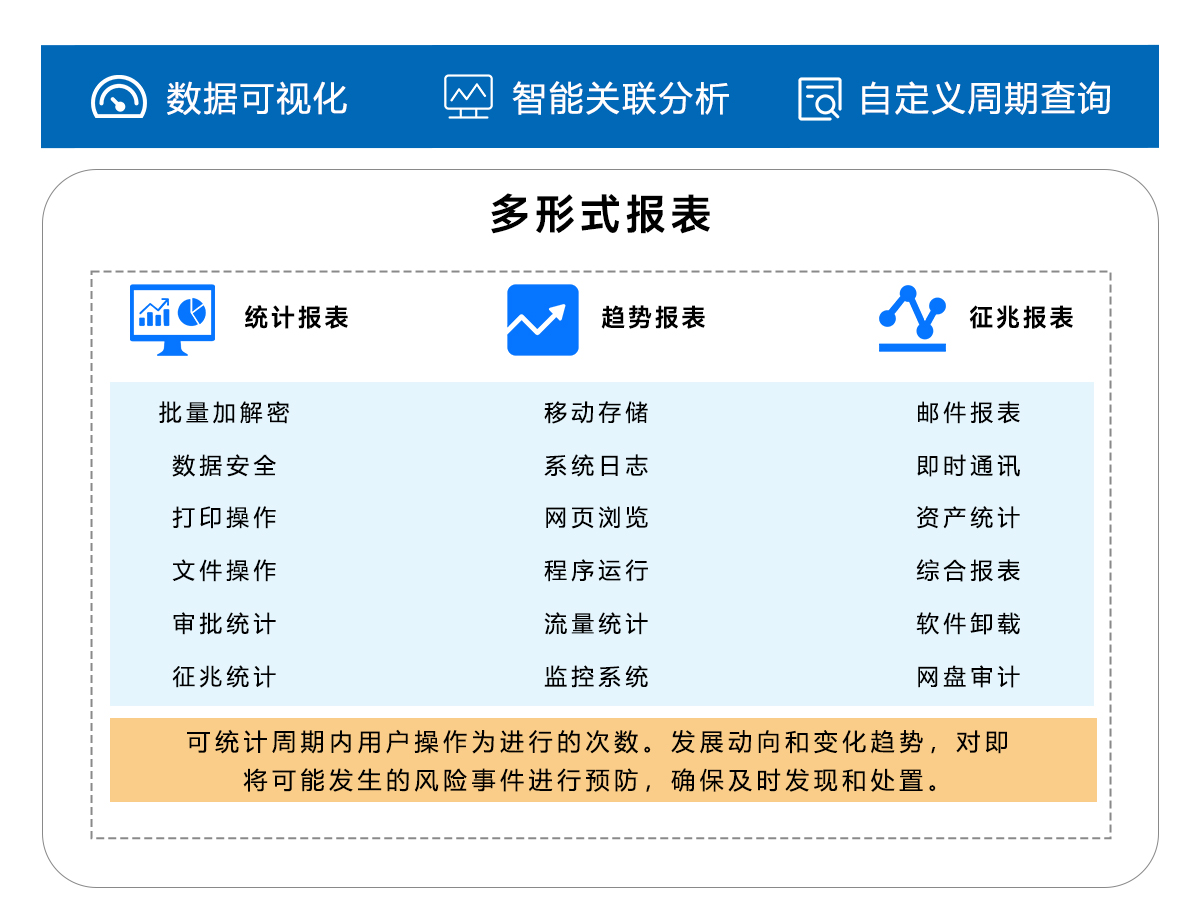Open the 统计报表 heading

297,318
